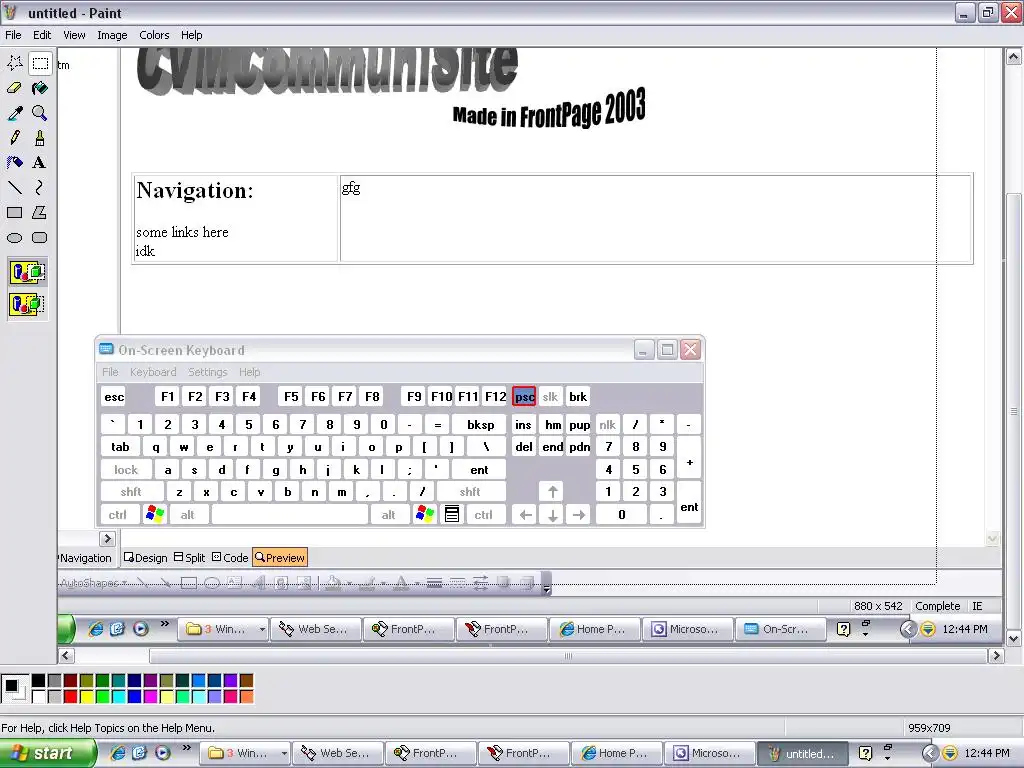Open the Image menu
Image resolution: width=1024 pixels, height=768 pixels.
coord(112,35)
